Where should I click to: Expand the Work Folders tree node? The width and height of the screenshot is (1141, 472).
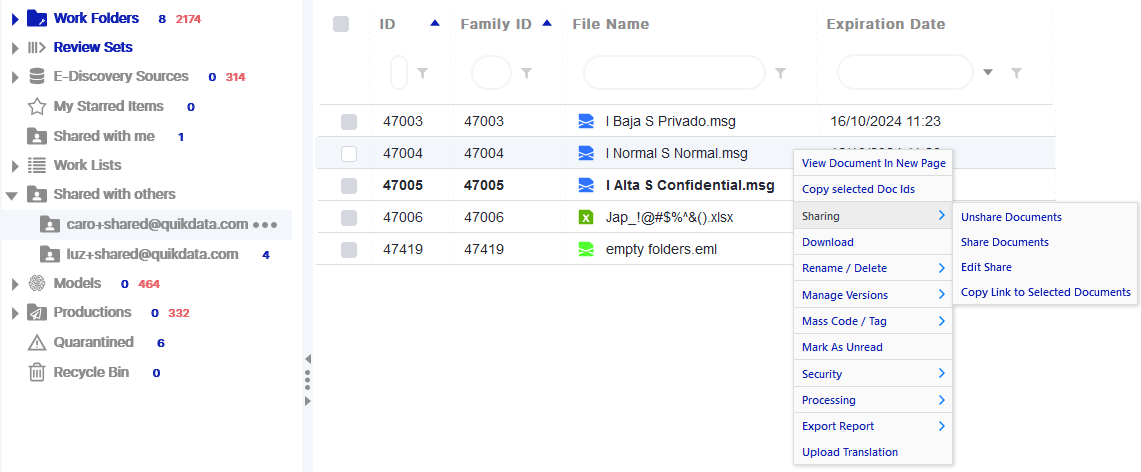15,19
